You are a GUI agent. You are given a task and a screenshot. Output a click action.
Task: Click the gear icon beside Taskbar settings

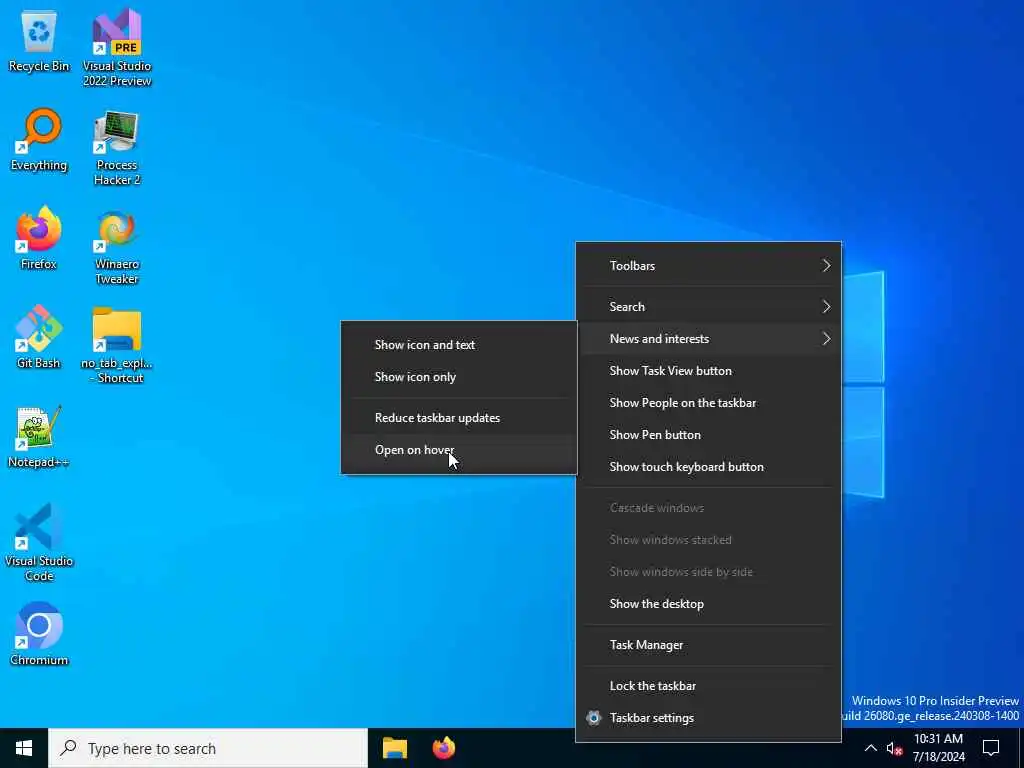(x=594, y=718)
